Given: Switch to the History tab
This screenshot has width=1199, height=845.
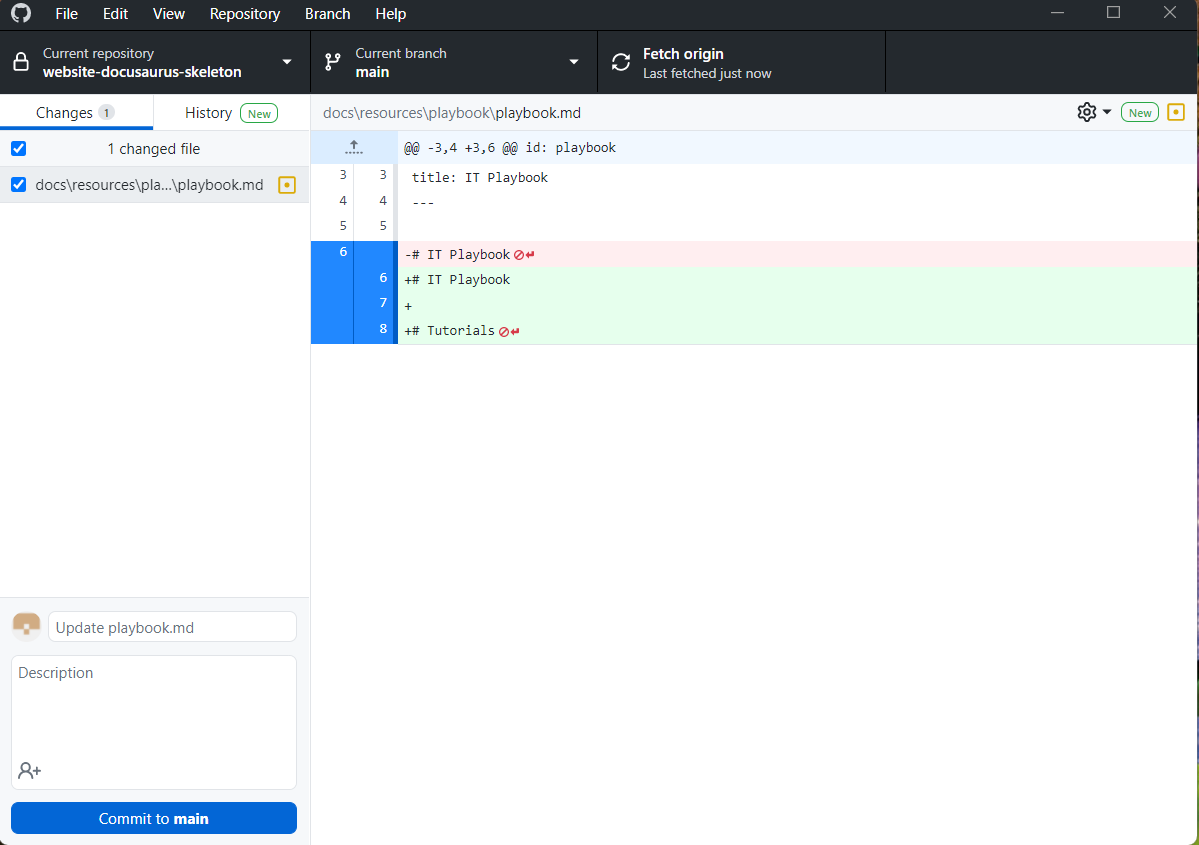Looking at the screenshot, I should [208, 113].
